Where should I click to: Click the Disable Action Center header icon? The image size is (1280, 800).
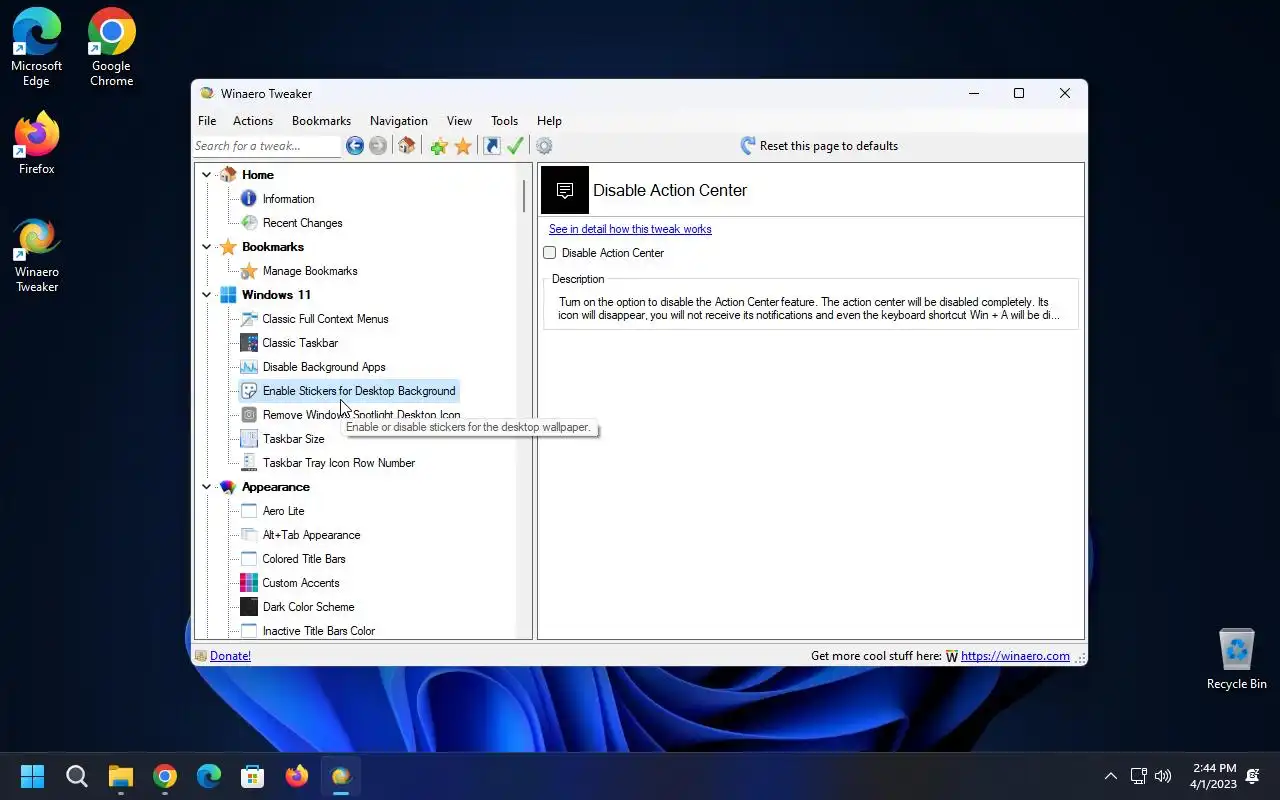(x=565, y=190)
